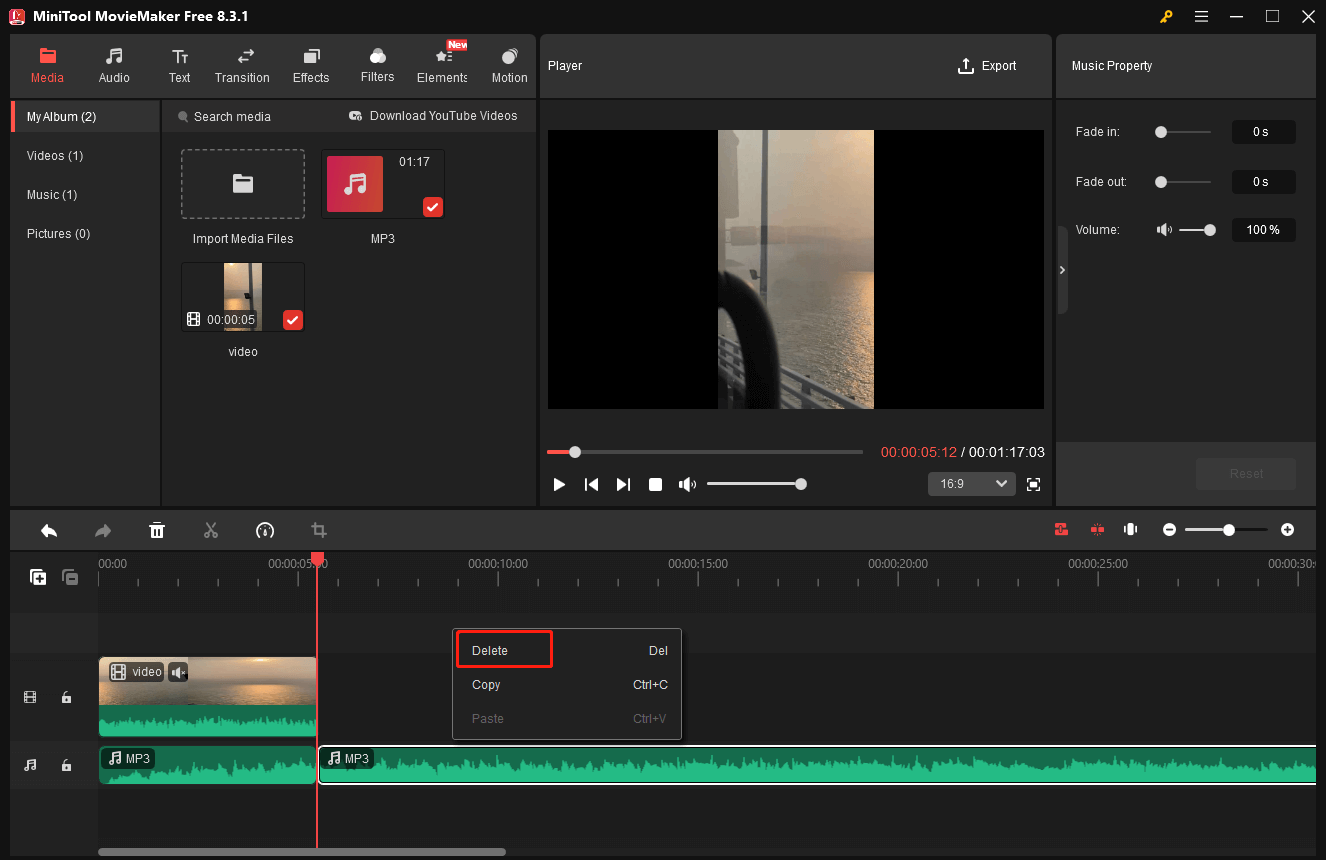Uncheck the MP3 file in My Album

tap(432, 207)
